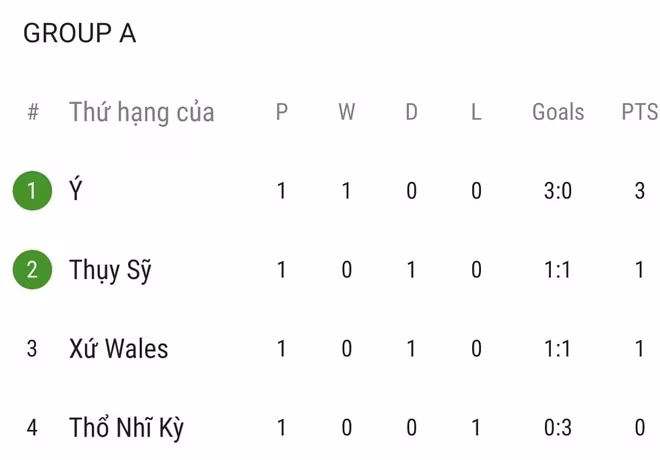Select the Thổ Nhĩ Kỳ team name
The image size is (660, 460).
pos(126,428)
